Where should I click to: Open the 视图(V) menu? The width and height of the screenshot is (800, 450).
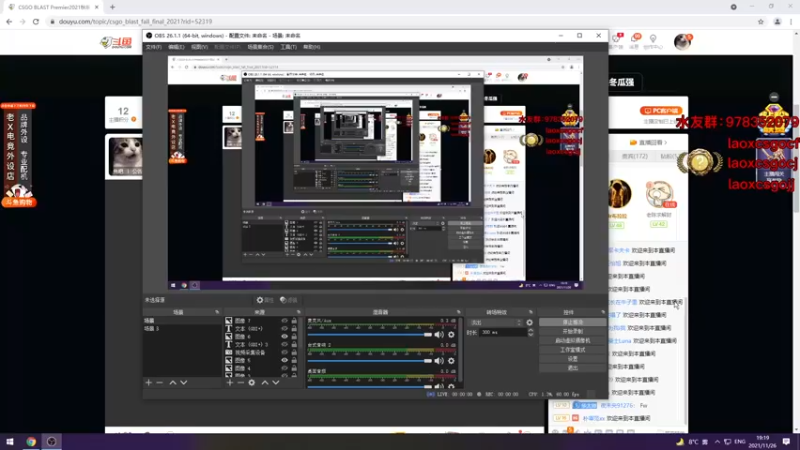pos(199,47)
